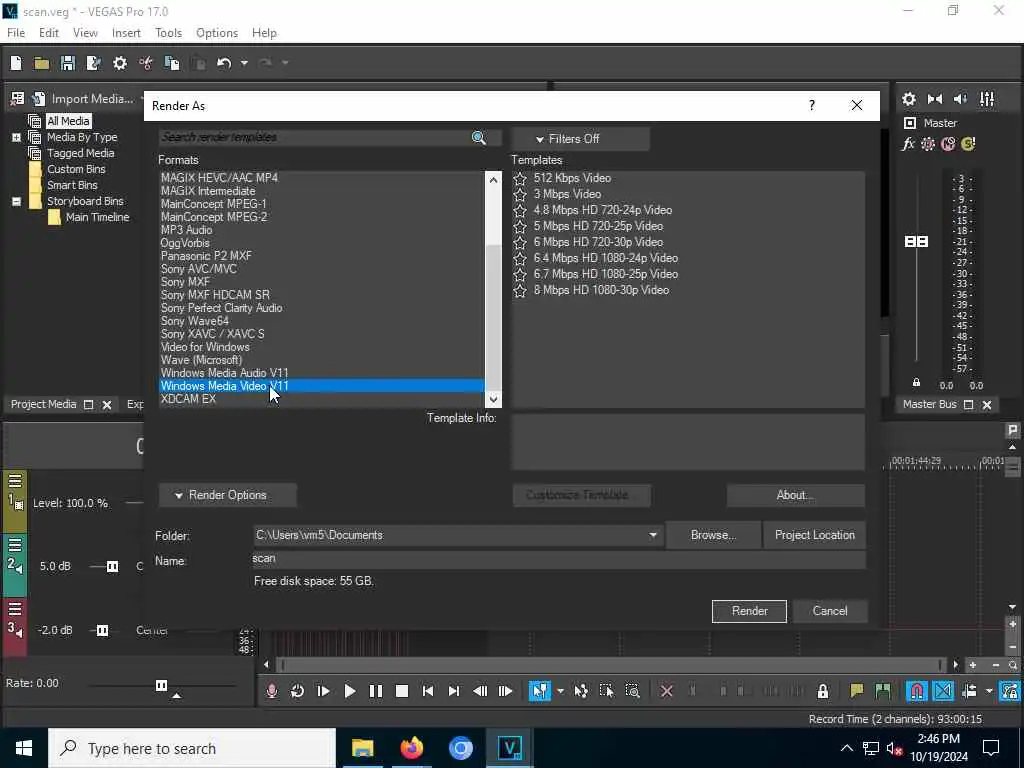Toggle Automatic Crossfades icon

point(943,691)
